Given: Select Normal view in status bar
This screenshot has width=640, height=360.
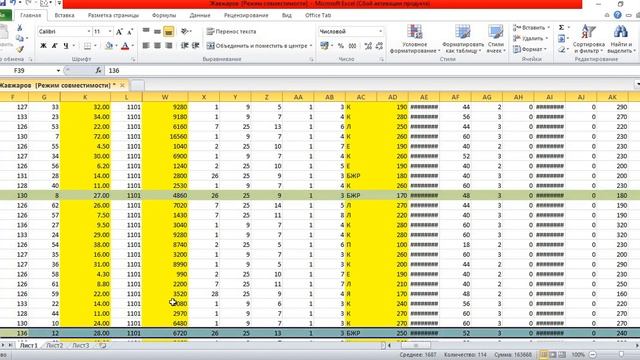Looking at the screenshot, I should 543,355.
